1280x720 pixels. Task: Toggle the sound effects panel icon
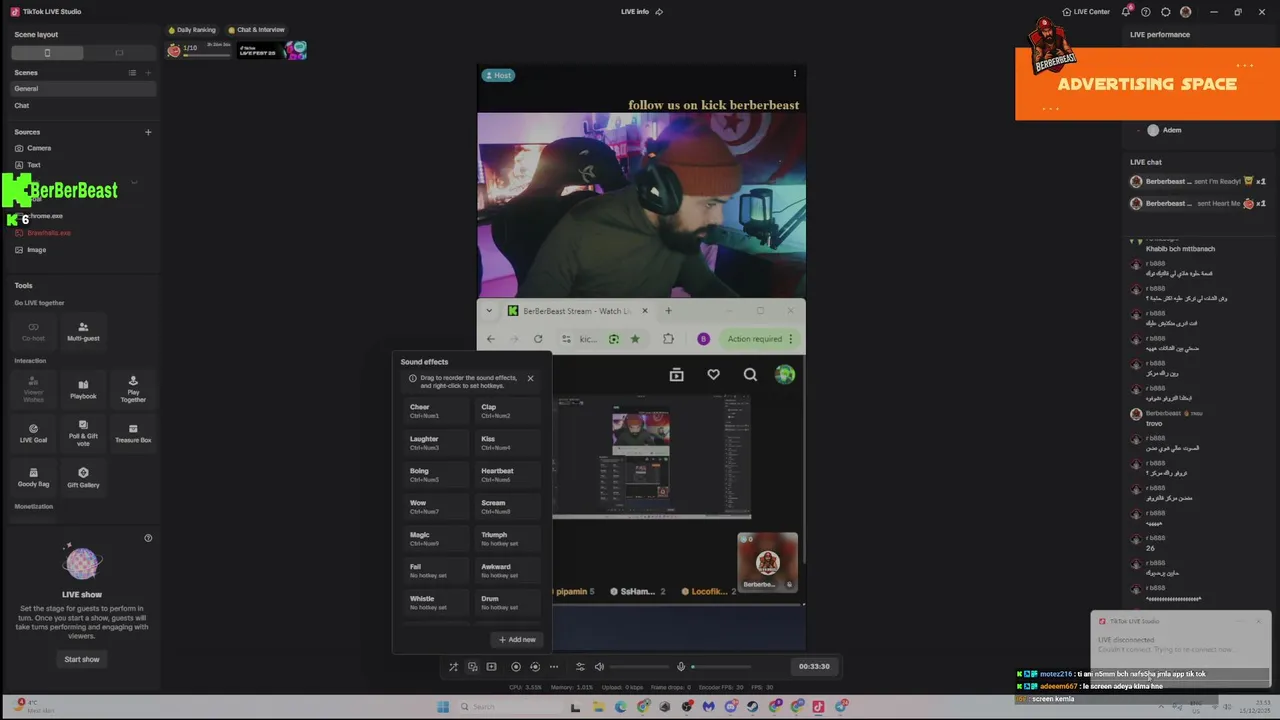472,667
